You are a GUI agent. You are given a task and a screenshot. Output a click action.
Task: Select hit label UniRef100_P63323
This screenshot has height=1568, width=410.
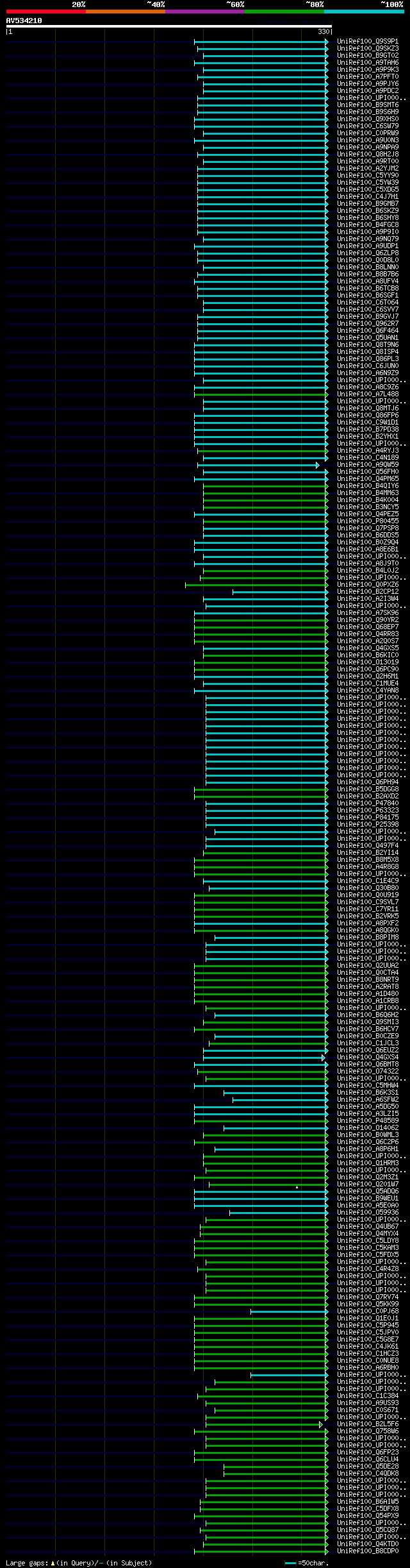[368, 810]
